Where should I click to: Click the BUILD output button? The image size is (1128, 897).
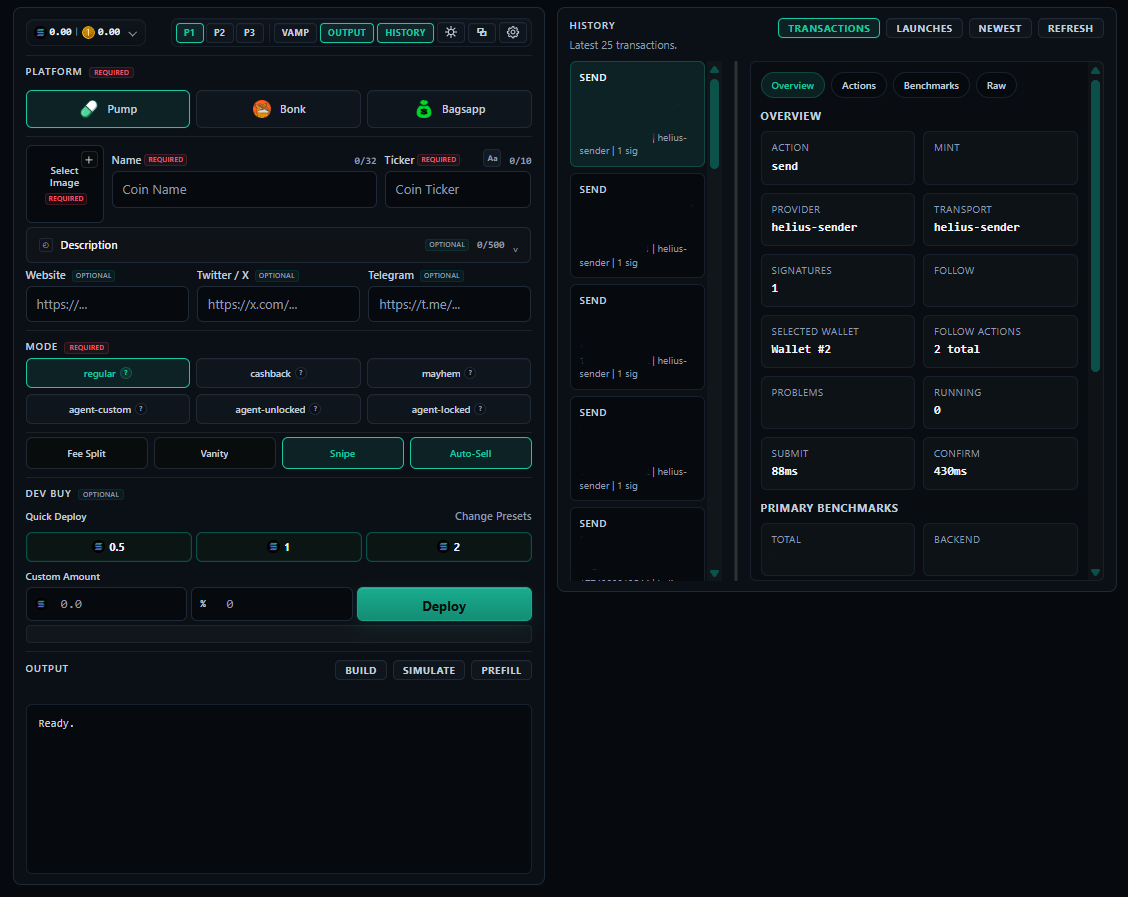coord(361,670)
